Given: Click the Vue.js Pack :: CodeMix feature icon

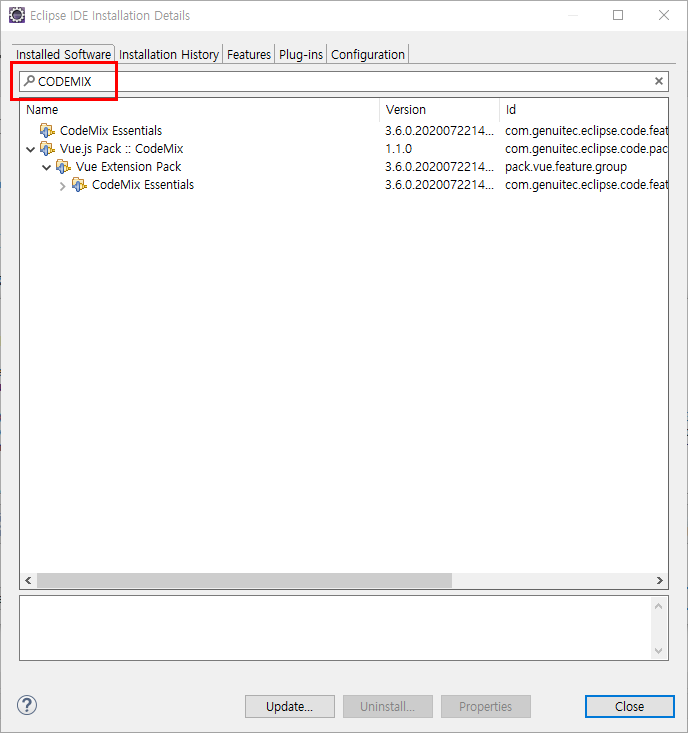Looking at the screenshot, I should (47, 149).
